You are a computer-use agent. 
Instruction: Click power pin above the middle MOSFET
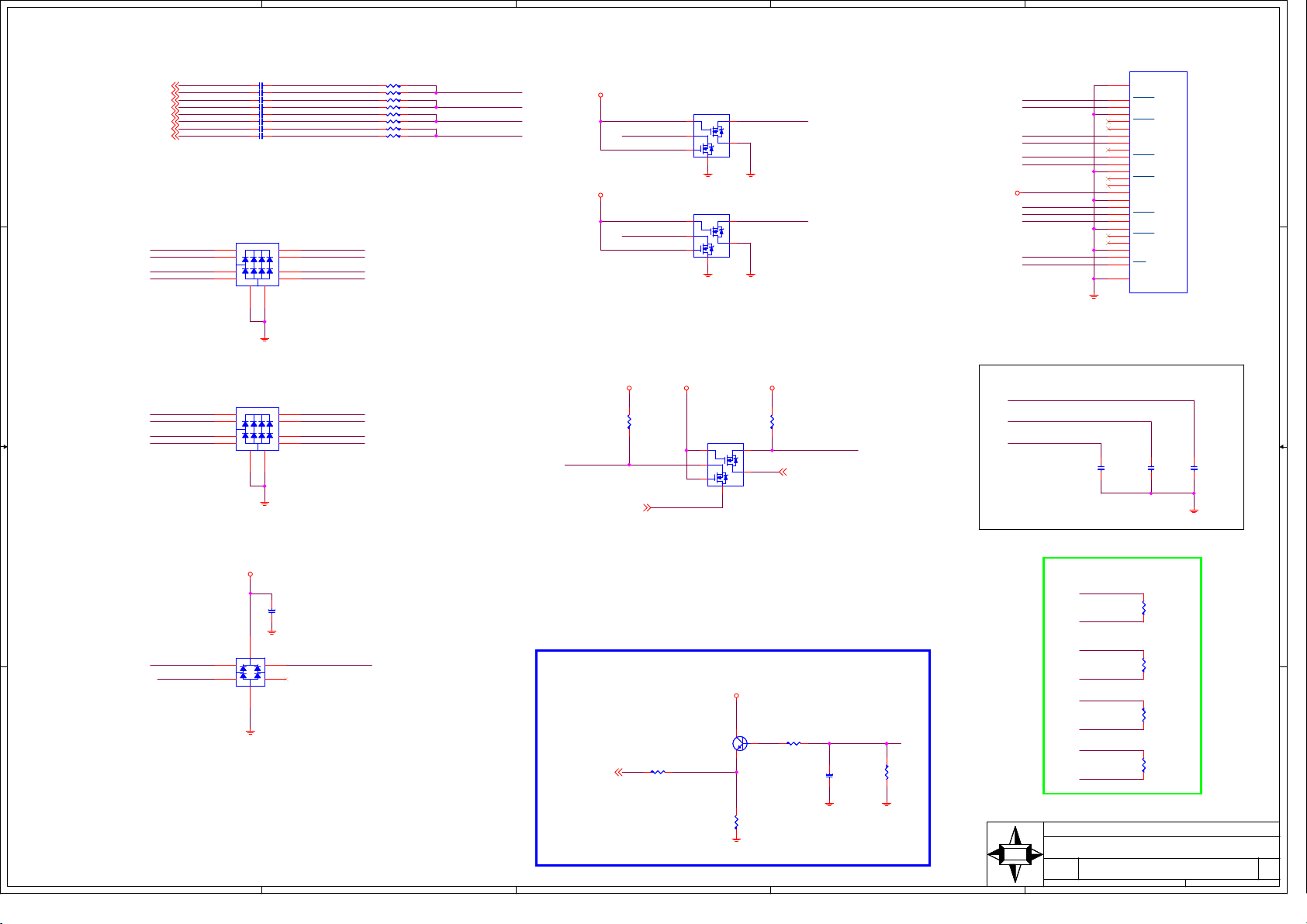point(600,196)
